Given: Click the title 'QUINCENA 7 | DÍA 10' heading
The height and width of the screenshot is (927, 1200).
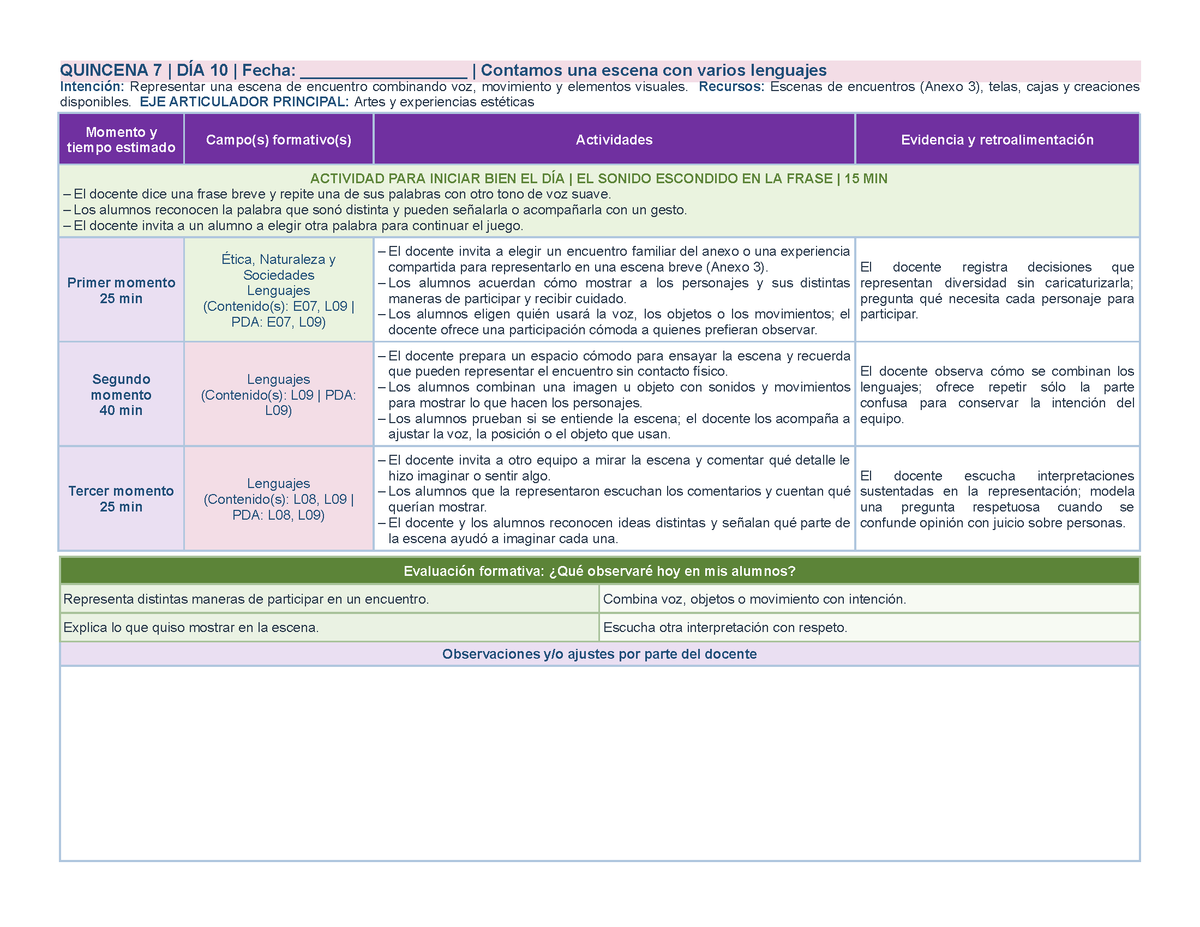Looking at the screenshot, I should (x=144, y=70).
